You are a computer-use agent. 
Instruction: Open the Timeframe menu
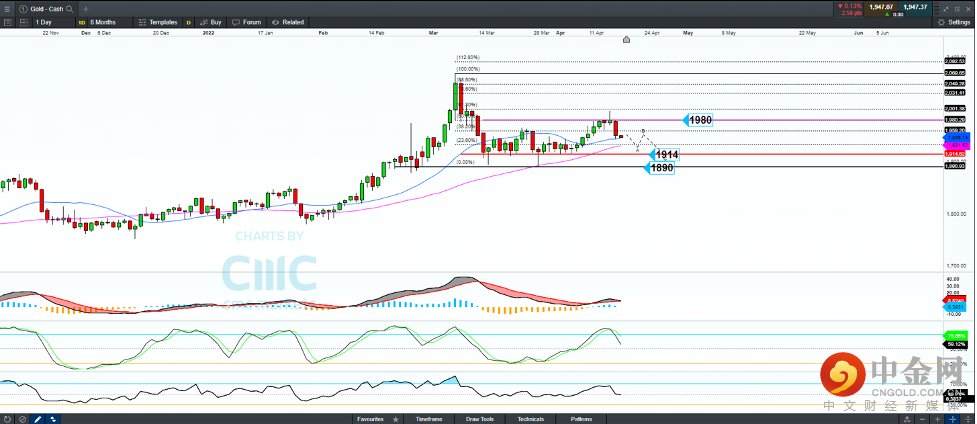[429, 419]
